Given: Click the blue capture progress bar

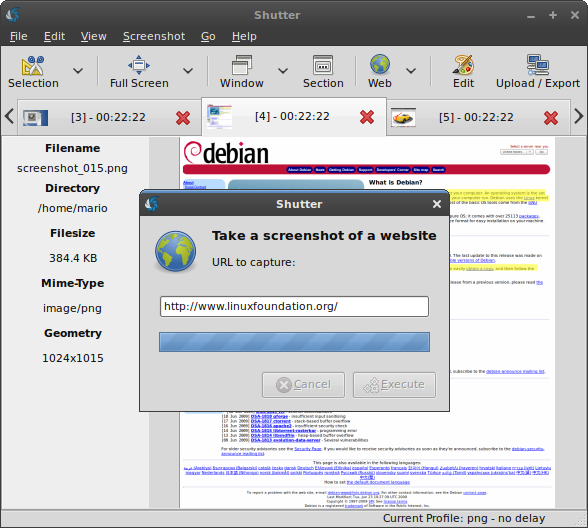Looking at the screenshot, I should pyautogui.click(x=294, y=342).
